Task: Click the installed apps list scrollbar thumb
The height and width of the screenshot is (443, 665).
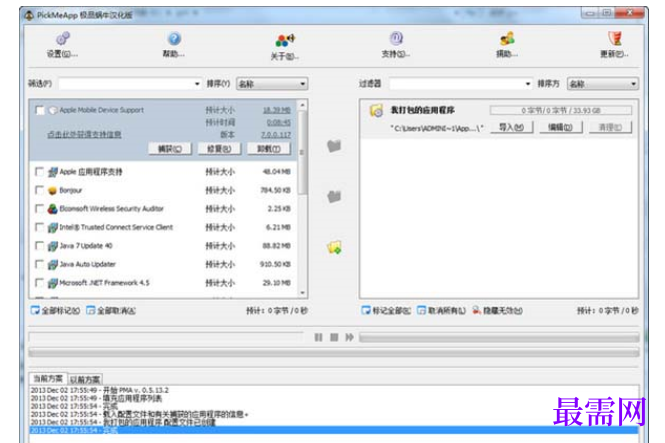Action: click(x=302, y=153)
